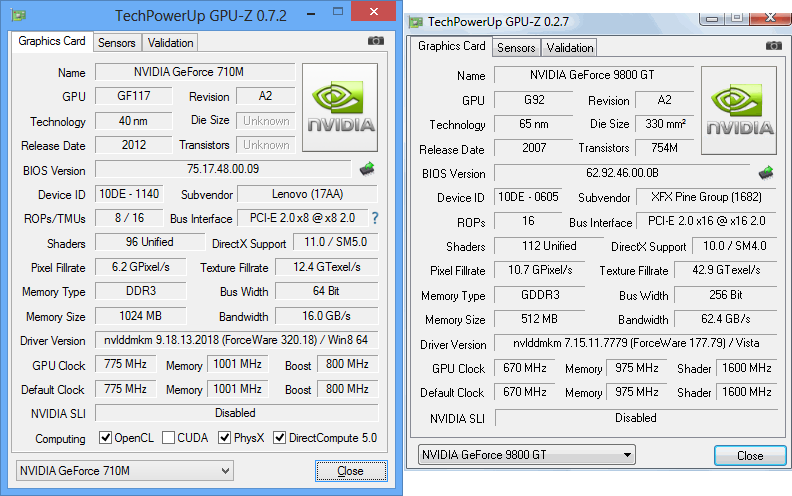792x496 pixels.
Task: Click Texture Fillrate value 42.9 GTexel/s
Action: click(726, 270)
